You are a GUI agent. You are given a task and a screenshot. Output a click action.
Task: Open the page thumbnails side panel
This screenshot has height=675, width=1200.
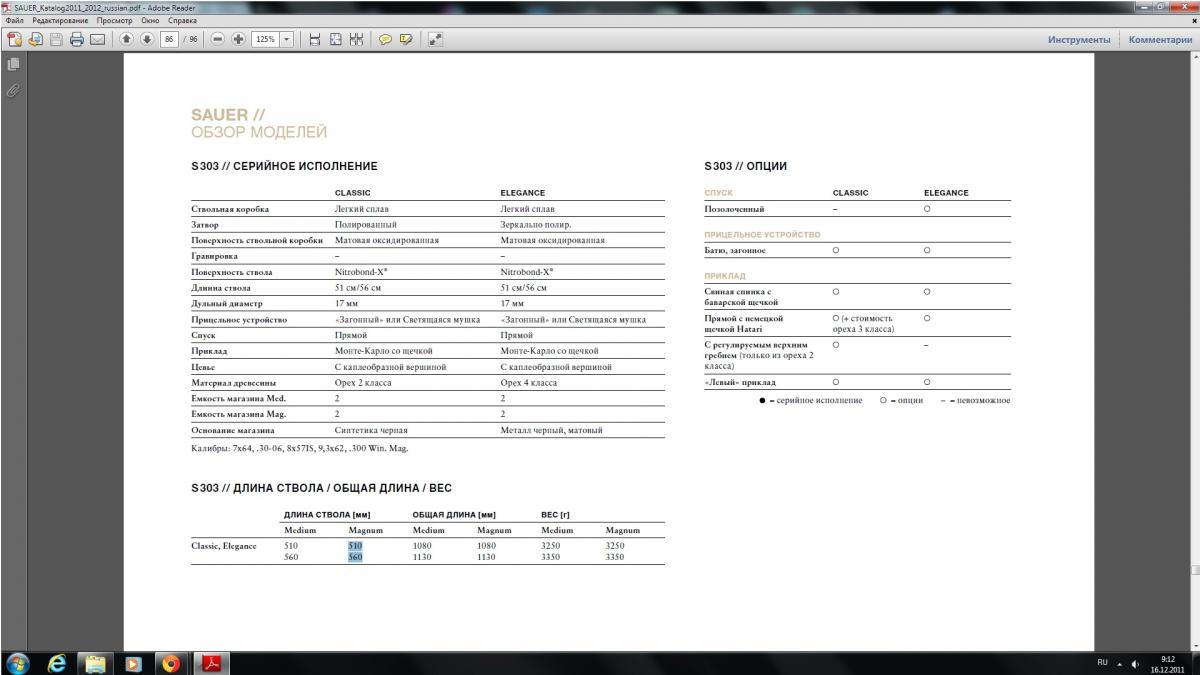tap(13, 65)
